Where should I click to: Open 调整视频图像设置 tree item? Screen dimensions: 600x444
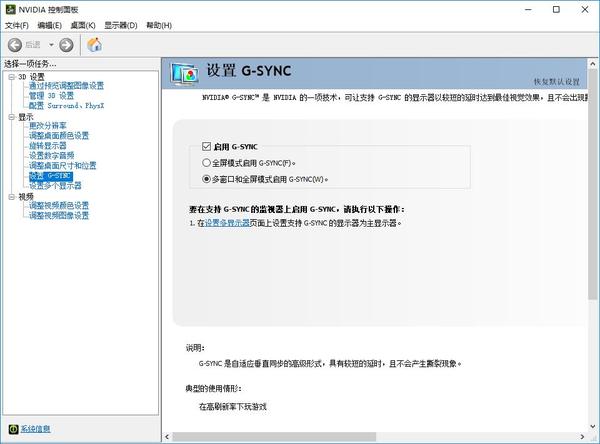point(59,215)
